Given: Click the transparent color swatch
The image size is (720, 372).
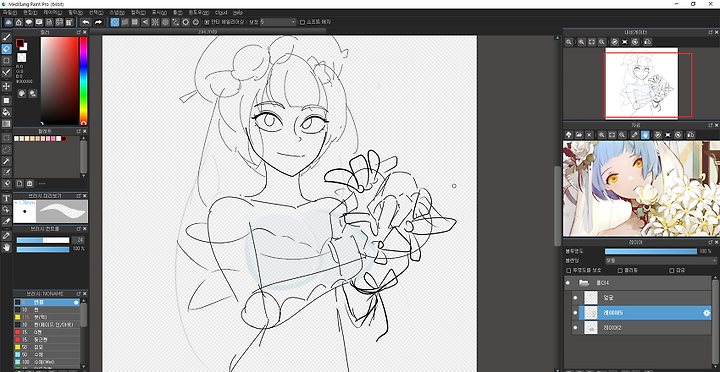Looking at the screenshot, I should click(x=22, y=58).
